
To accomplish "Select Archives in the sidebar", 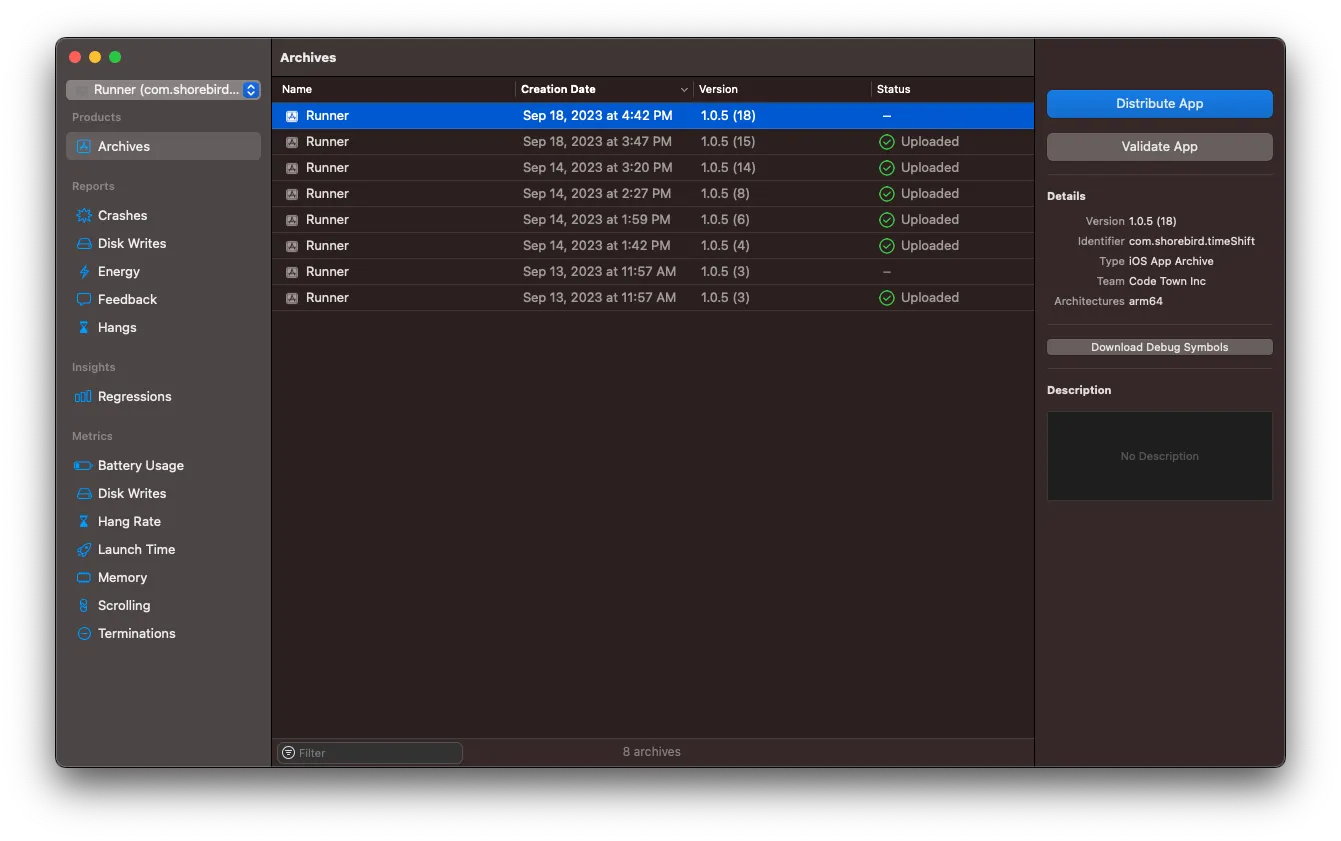I will [163, 146].
